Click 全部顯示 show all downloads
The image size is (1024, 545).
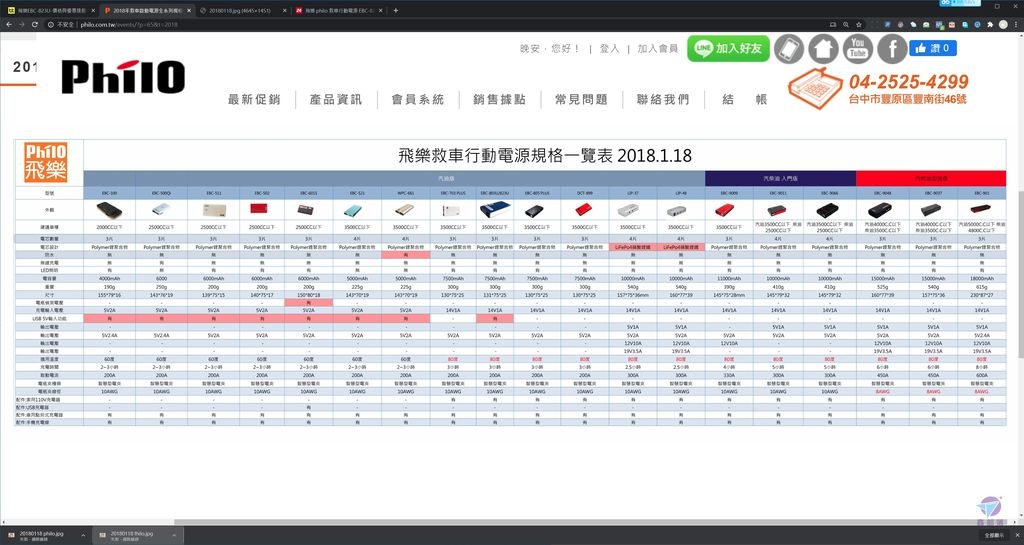(x=995, y=536)
